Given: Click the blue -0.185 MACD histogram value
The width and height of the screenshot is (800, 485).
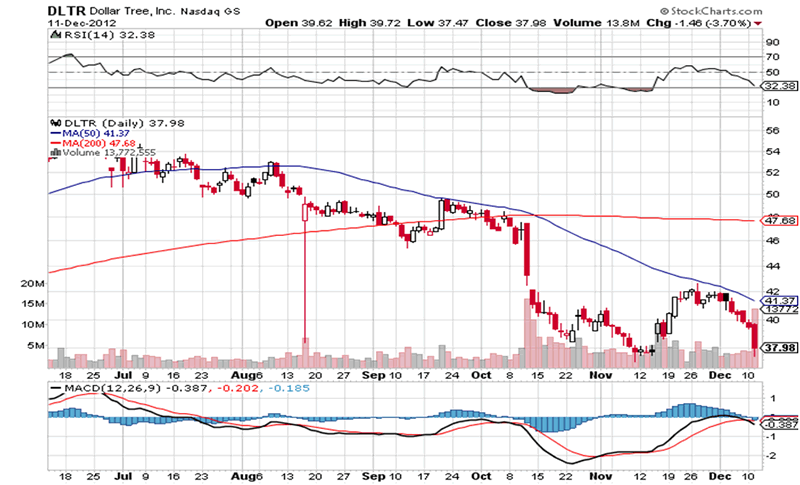Looking at the screenshot, I should click(287, 388).
